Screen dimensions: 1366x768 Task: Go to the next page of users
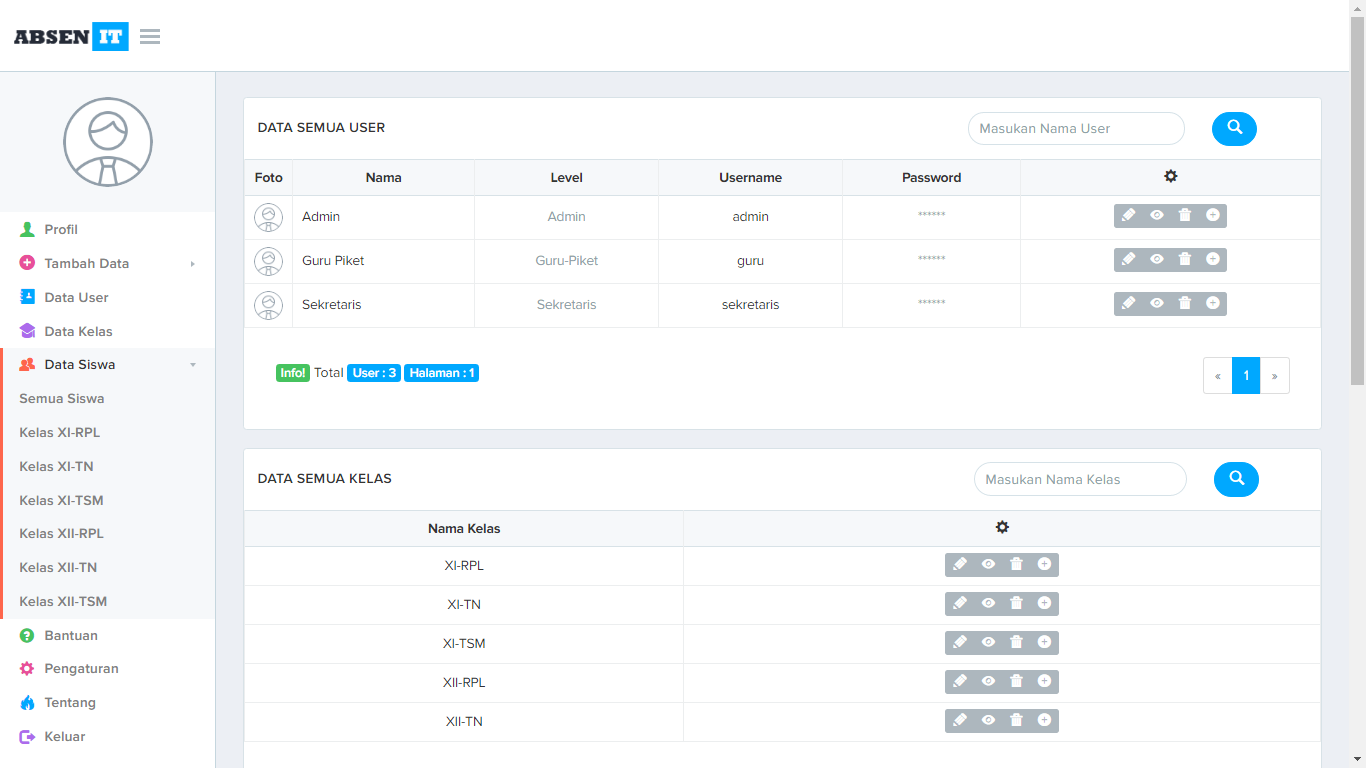pyautogui.click(x=1275, y=376)
